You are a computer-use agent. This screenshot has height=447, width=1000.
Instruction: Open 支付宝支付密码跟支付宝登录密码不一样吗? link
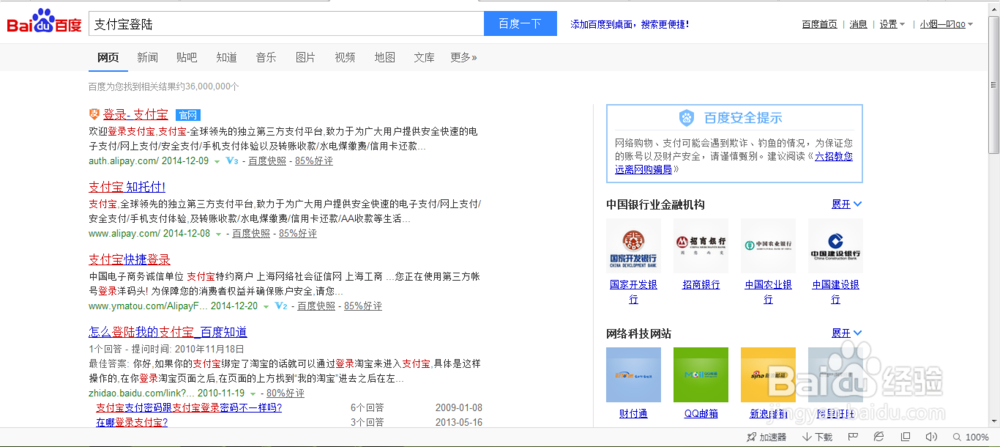(x=189, y=407)
